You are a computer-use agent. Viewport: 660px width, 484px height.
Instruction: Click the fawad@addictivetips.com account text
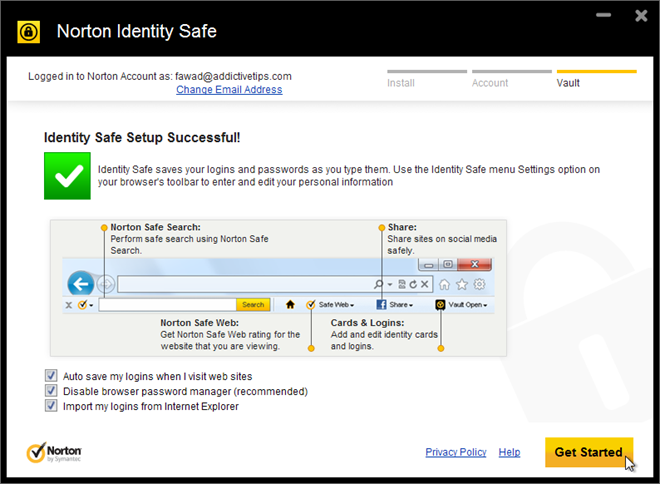(233, 76)
